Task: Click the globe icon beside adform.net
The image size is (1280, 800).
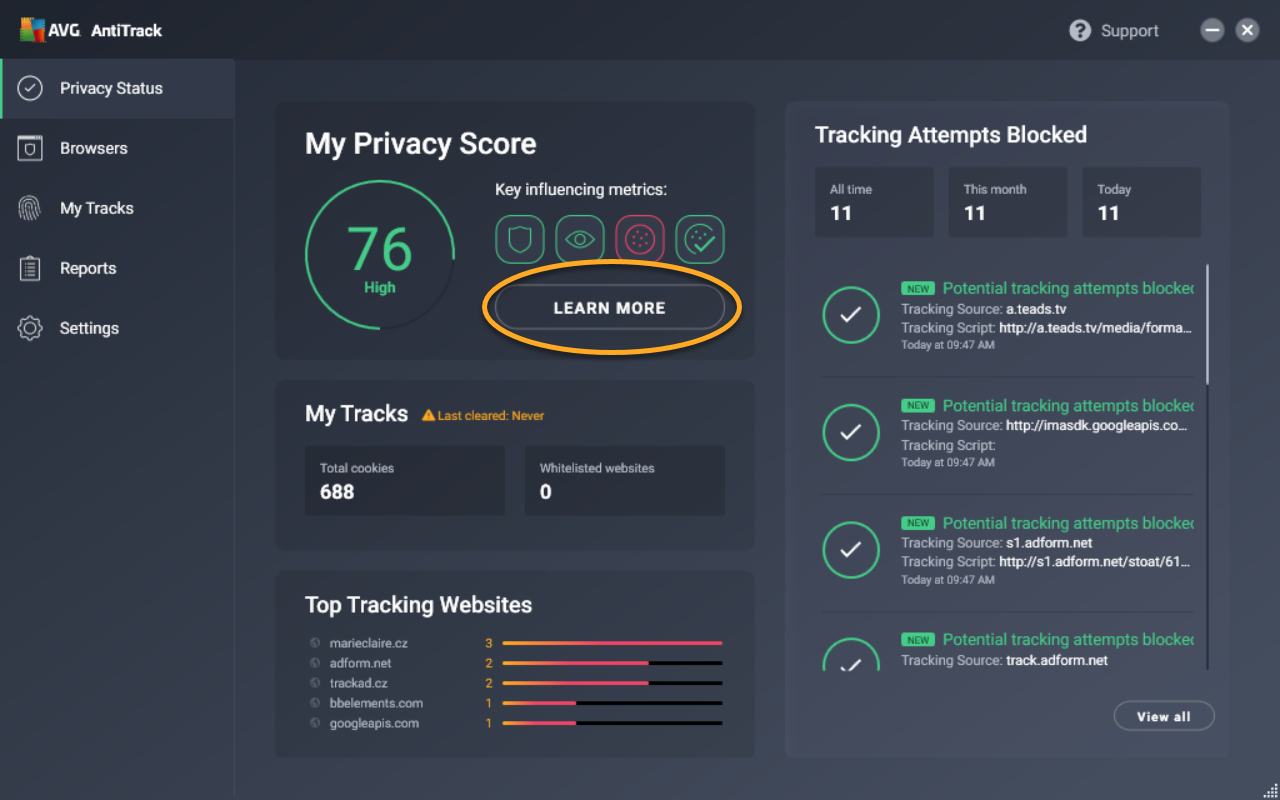Action: [x=315, y=663]
